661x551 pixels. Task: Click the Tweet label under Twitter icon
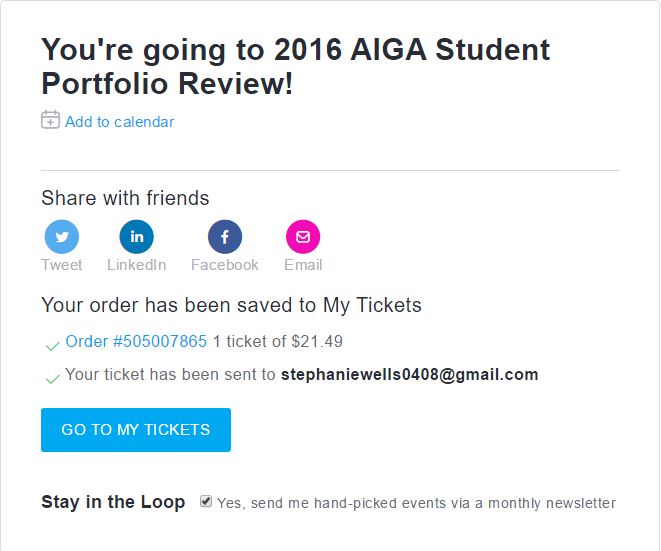coord(62,265)
